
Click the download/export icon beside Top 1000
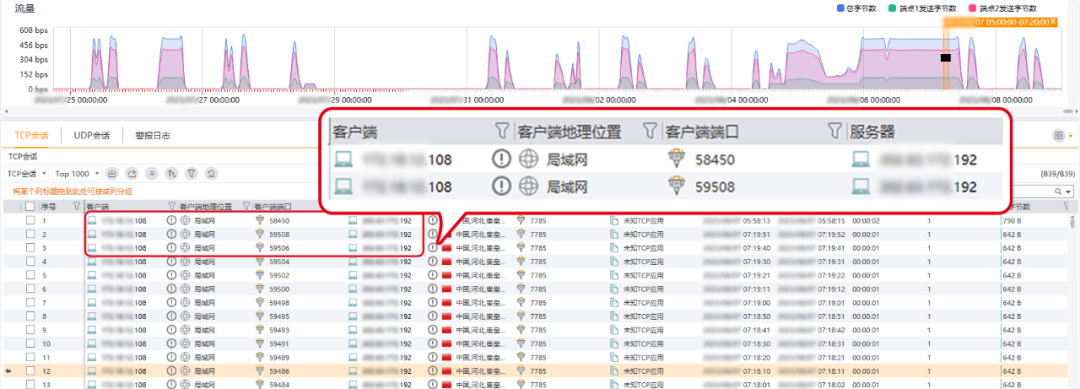click(x=112, y=174)
